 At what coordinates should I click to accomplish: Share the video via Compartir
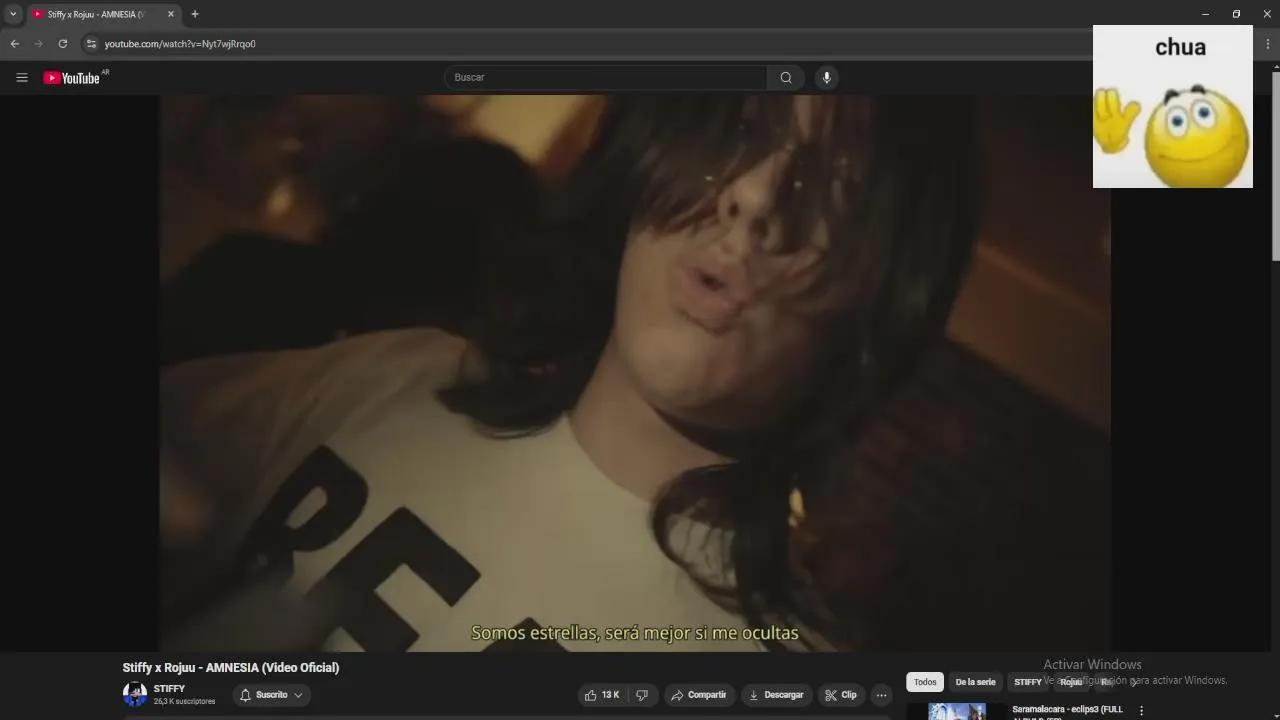click(x=699, y=695)
